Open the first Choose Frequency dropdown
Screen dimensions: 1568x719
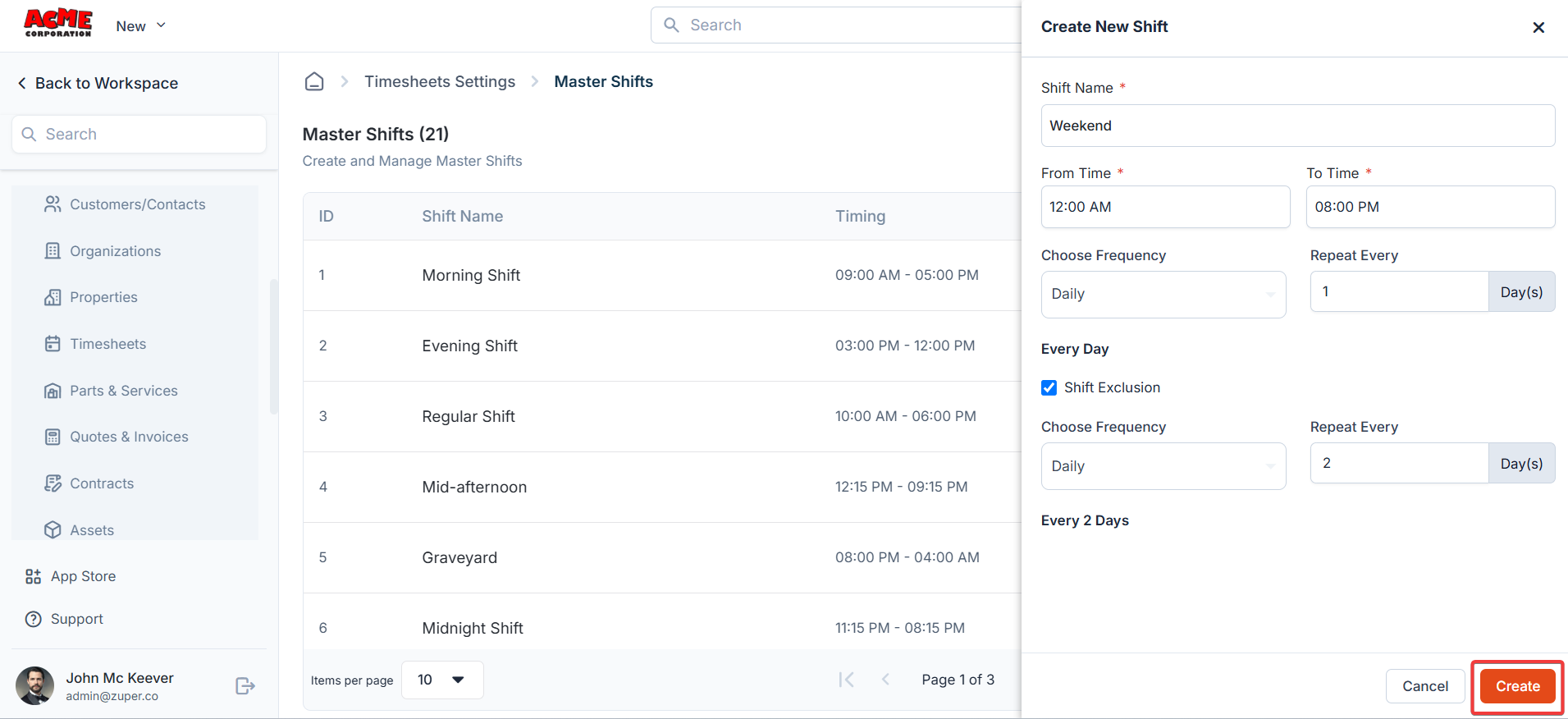[1163, 294]
